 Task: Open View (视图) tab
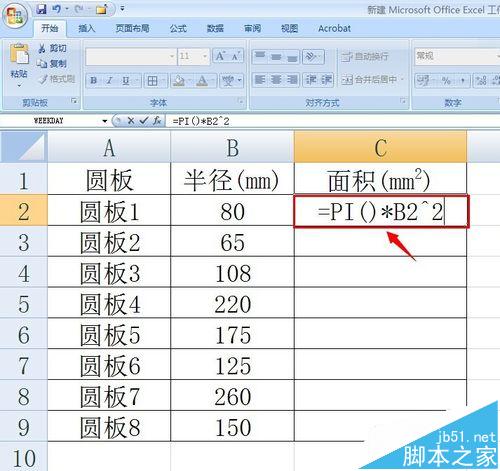pyautogui.click(x=289, y=29)
